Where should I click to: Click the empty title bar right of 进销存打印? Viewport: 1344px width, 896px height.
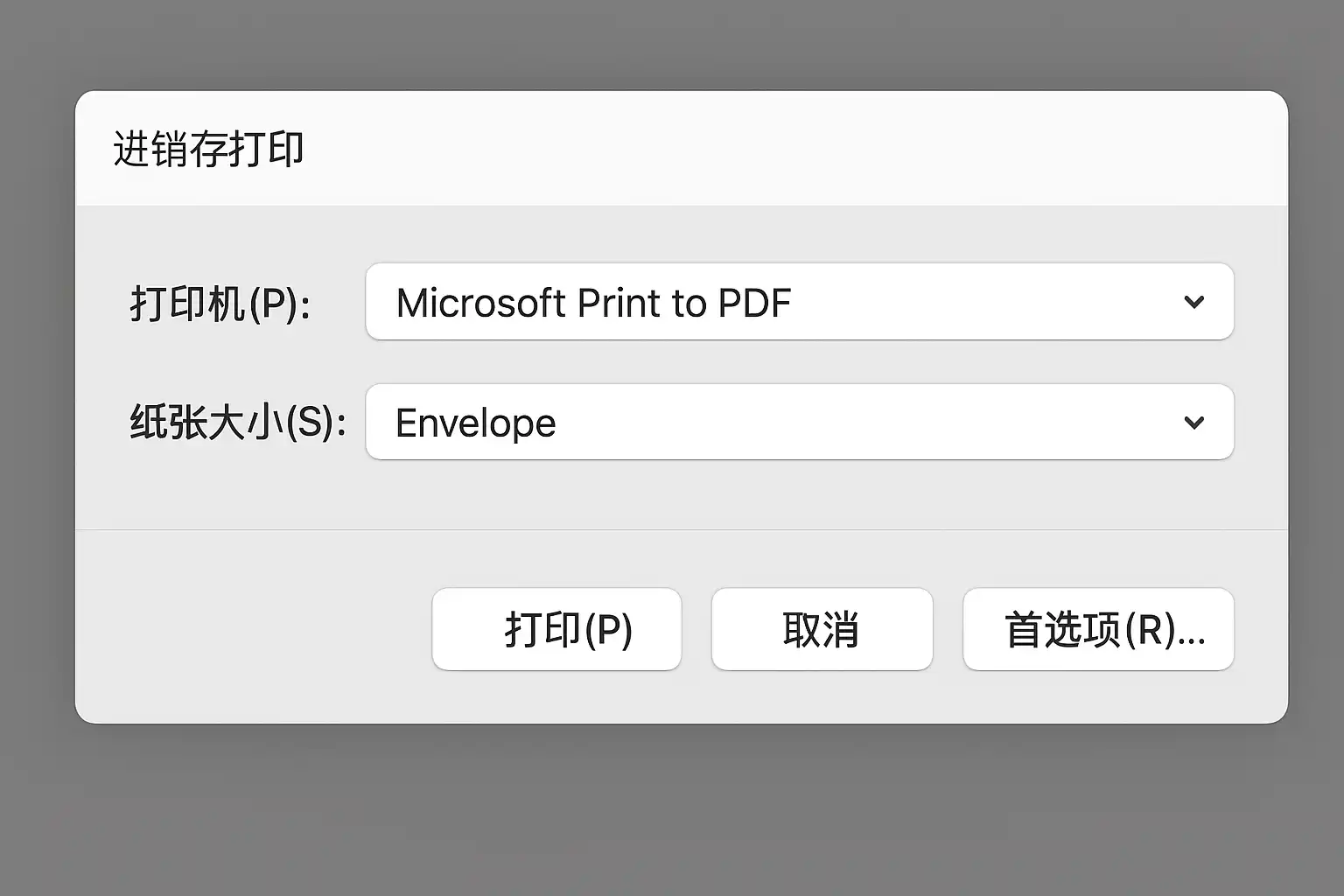pyautogui.click(x=787, y=149)
